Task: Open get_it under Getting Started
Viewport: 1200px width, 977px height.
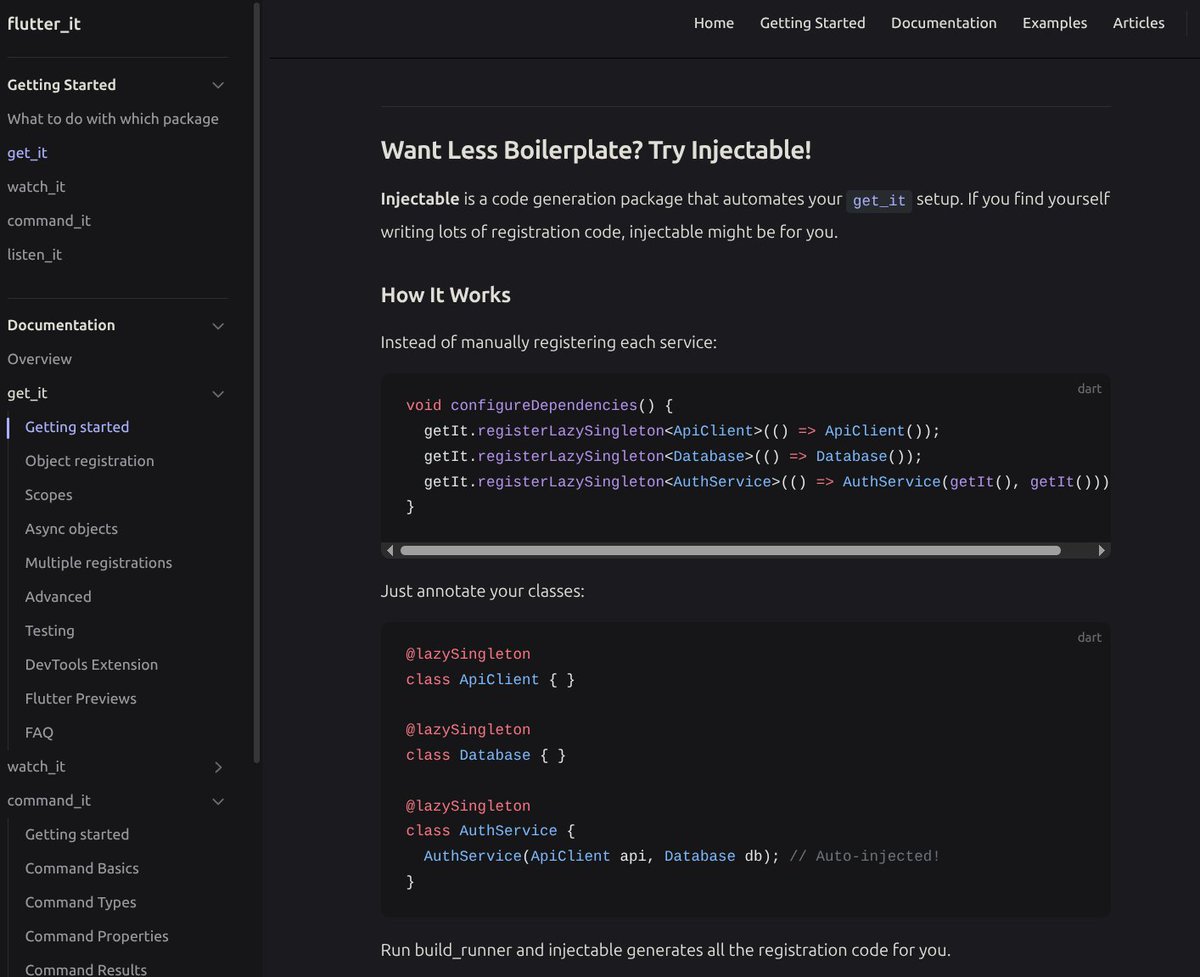Action: pyautogui.click(x=27, y=153)
